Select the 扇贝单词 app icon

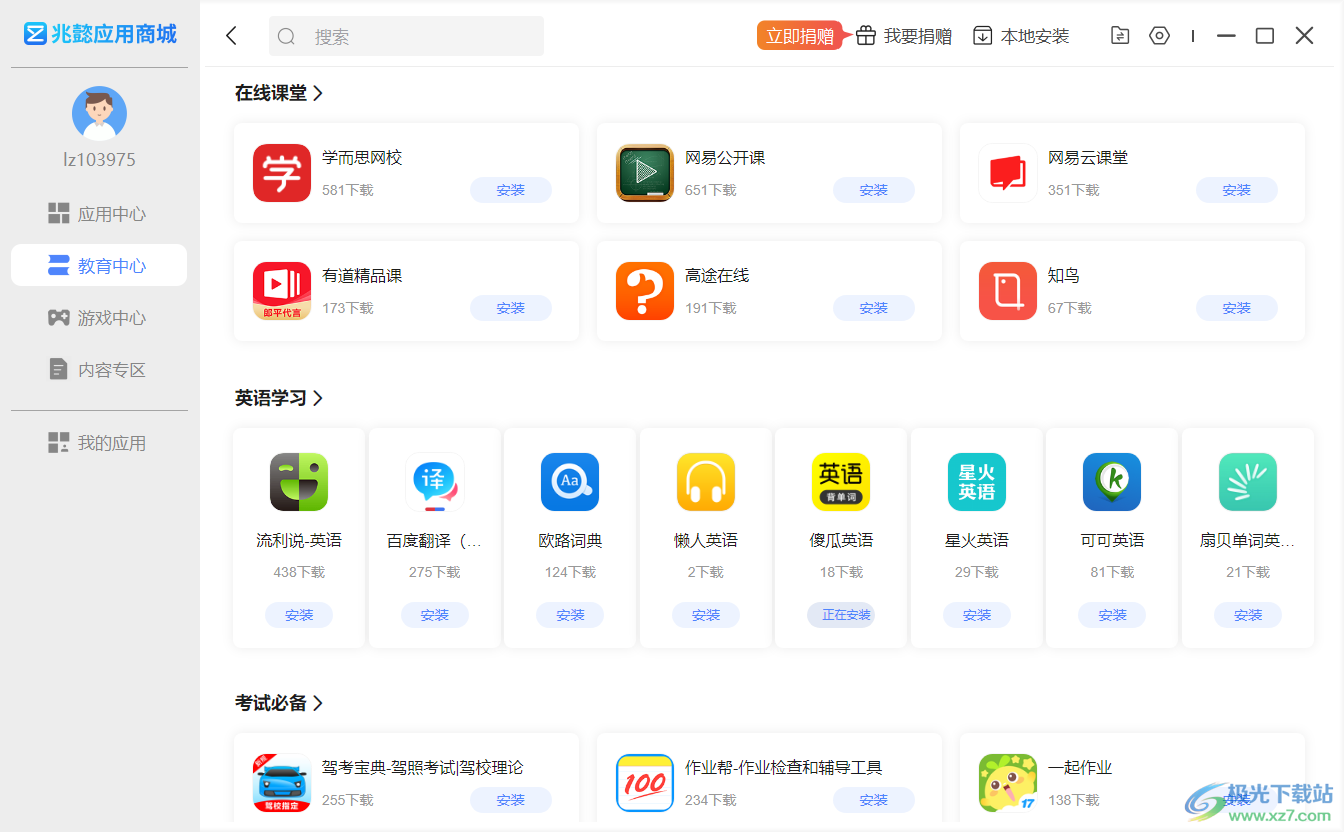click(1248, 482)
